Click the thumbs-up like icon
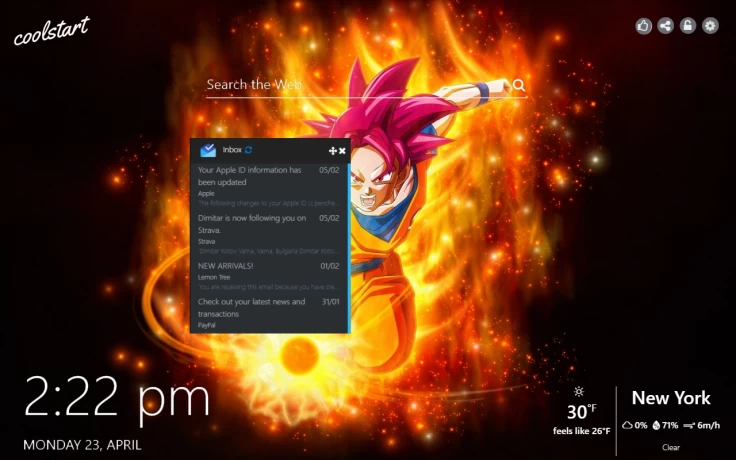Screen dimensions: 736x460 (644, 25)
